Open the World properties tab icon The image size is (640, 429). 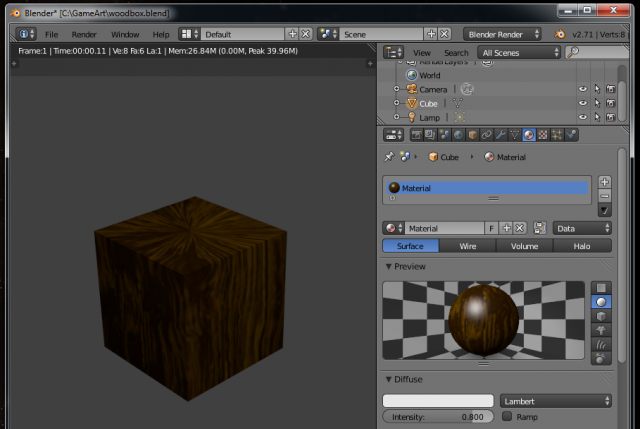pos(458,135)
